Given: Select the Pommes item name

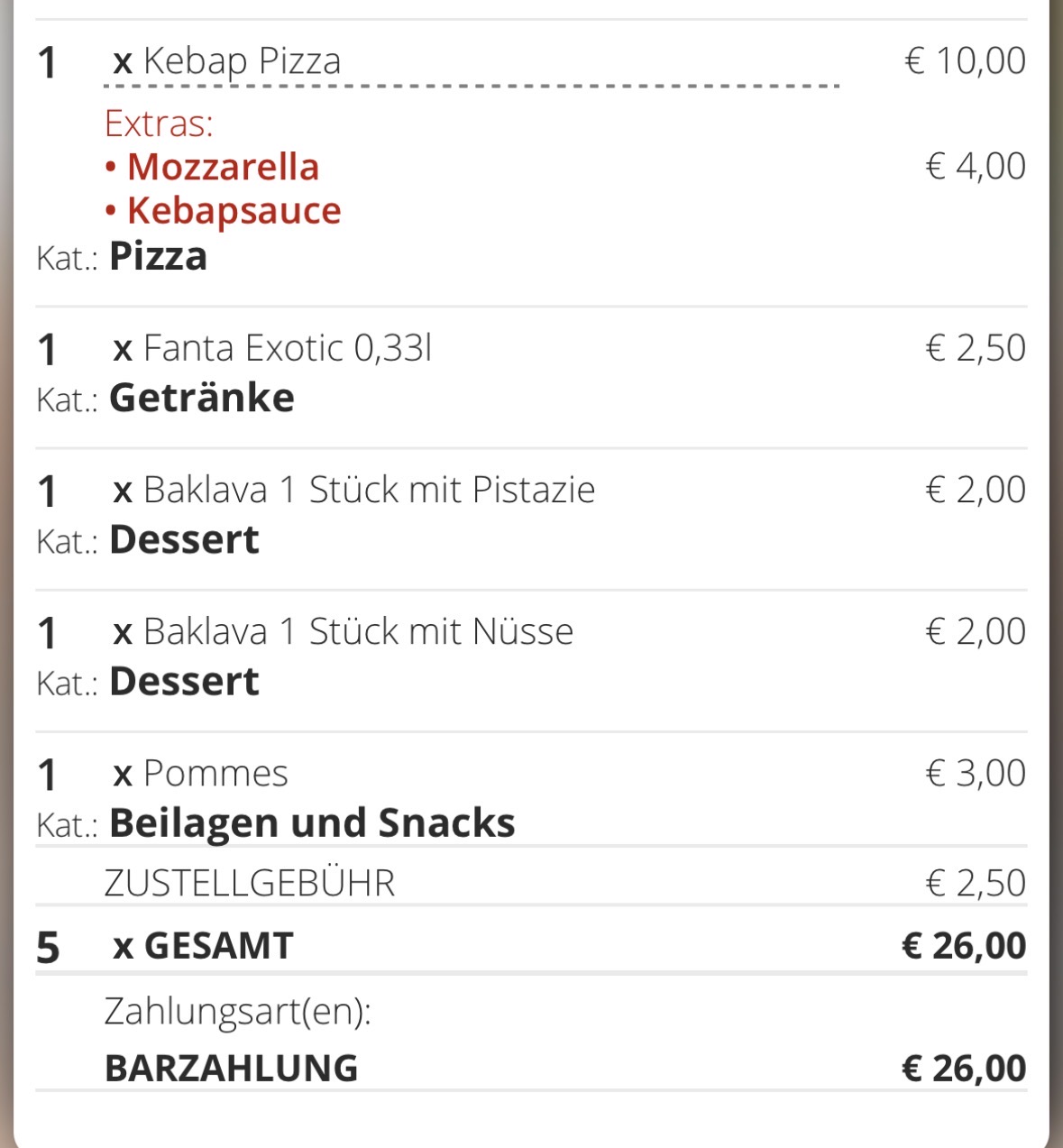Looking at the screenshot, I should (215, 774).
